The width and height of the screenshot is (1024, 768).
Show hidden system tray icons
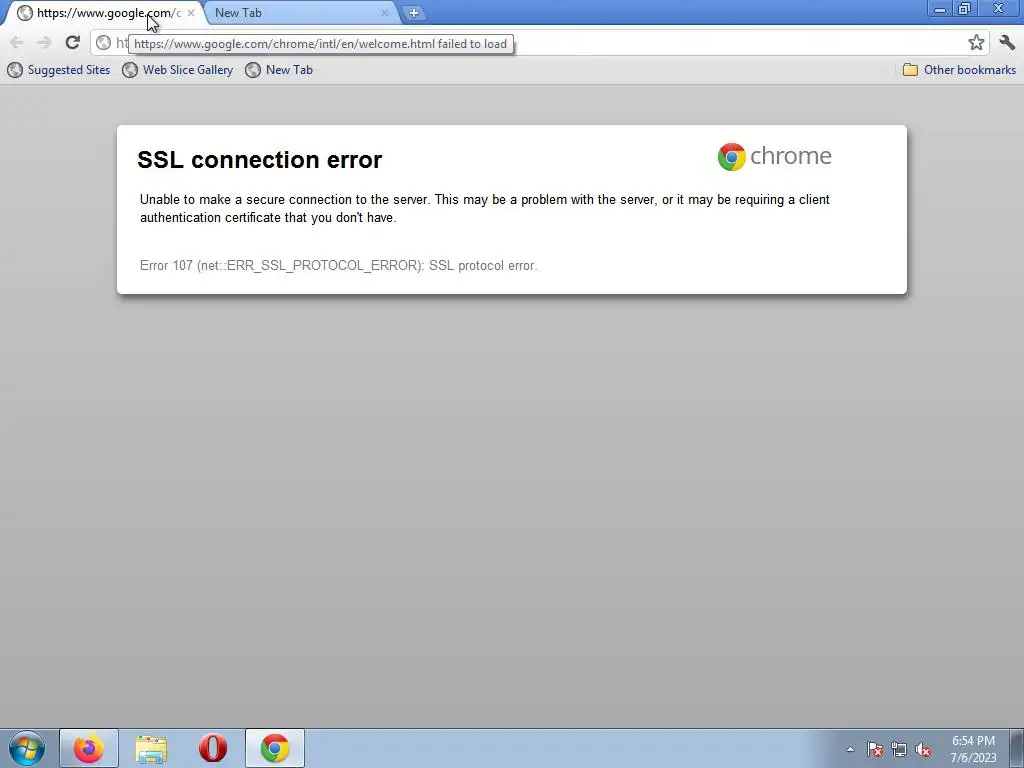tap(850, 749)
